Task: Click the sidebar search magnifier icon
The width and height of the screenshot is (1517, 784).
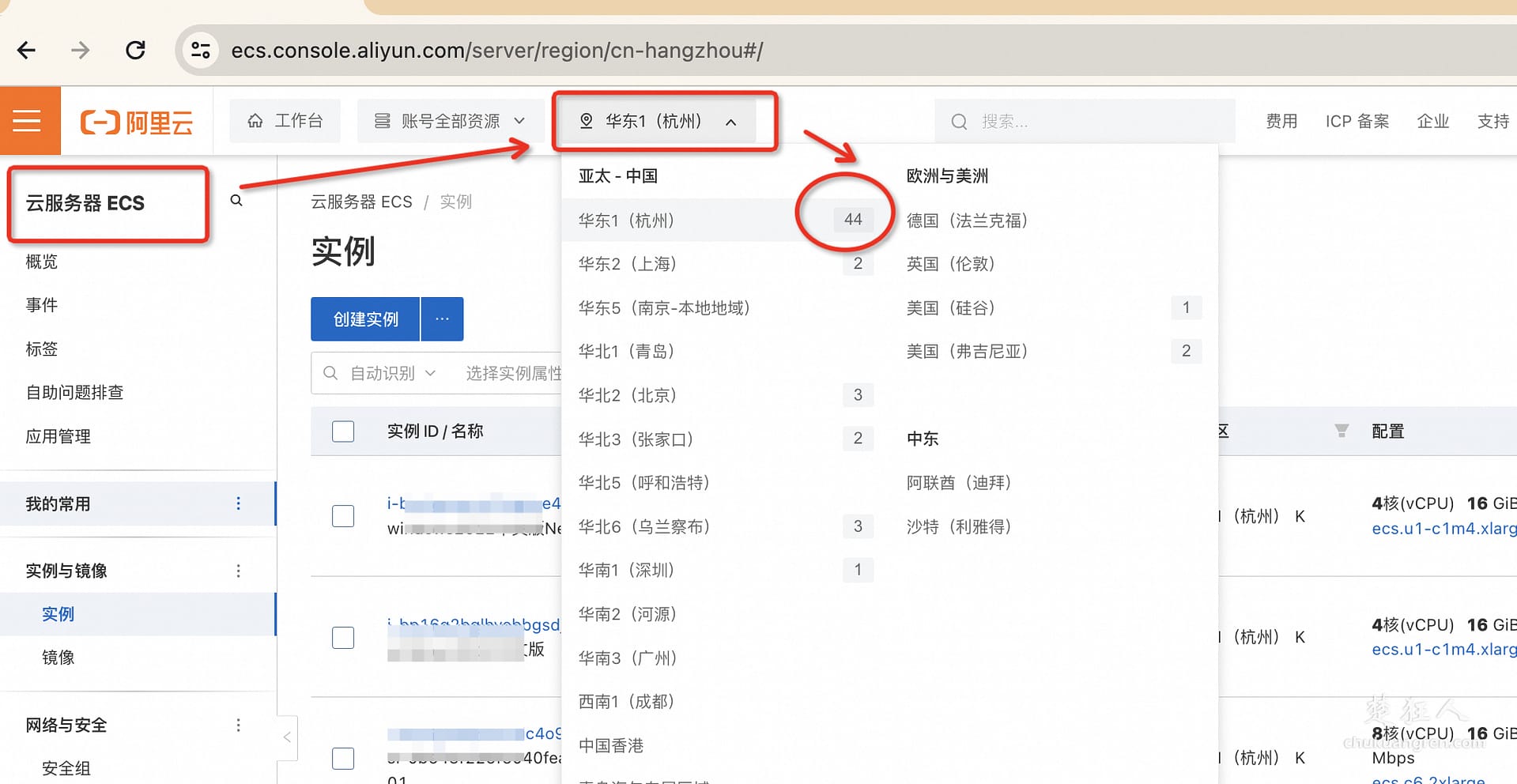Action: [236, 201]
